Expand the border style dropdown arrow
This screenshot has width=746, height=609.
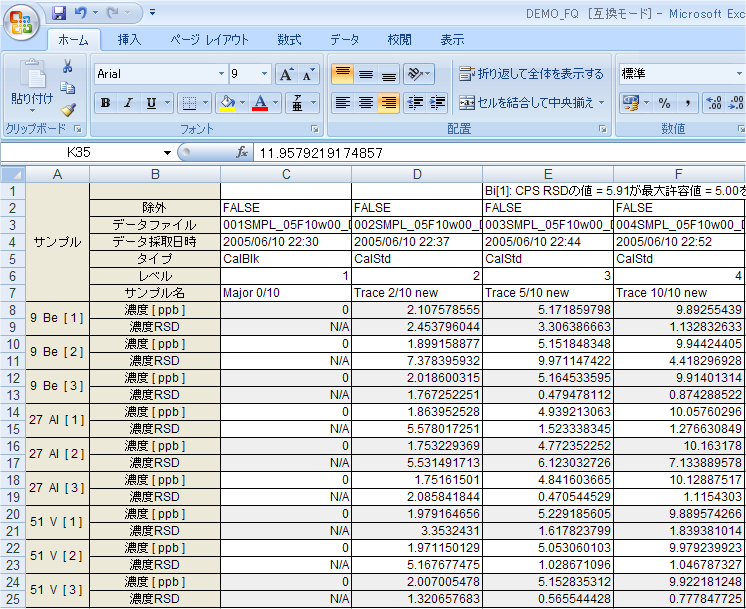coord(206,103)
